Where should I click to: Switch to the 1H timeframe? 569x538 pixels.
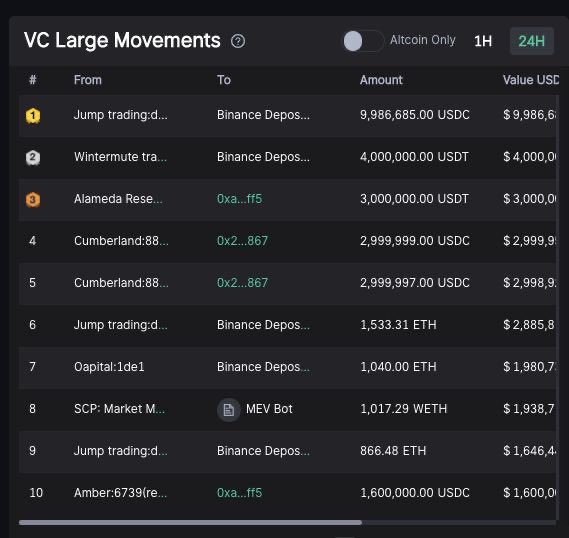click(x=483, y=41)
